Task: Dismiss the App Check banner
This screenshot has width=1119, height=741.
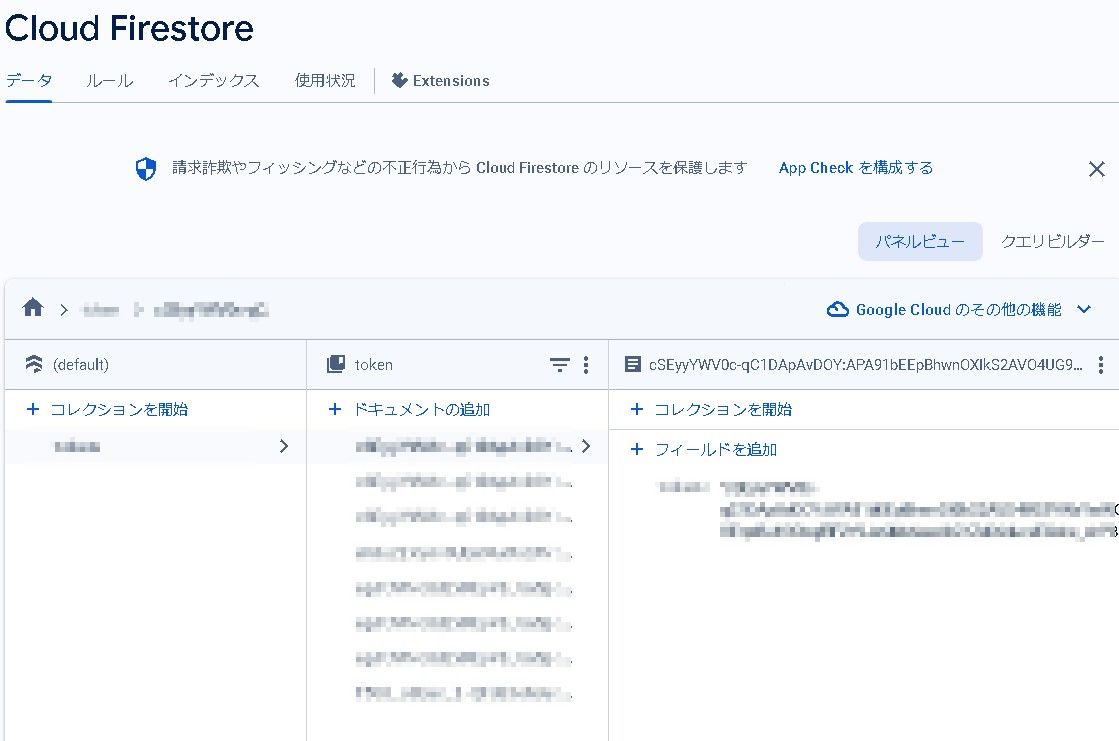Action: pos(1097,169)
